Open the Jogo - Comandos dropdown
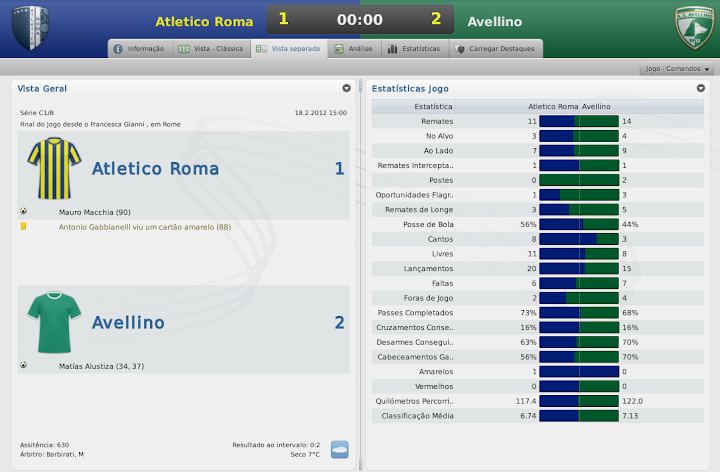Viewport: 720px width, 472px height. click(x=677, y=69)
